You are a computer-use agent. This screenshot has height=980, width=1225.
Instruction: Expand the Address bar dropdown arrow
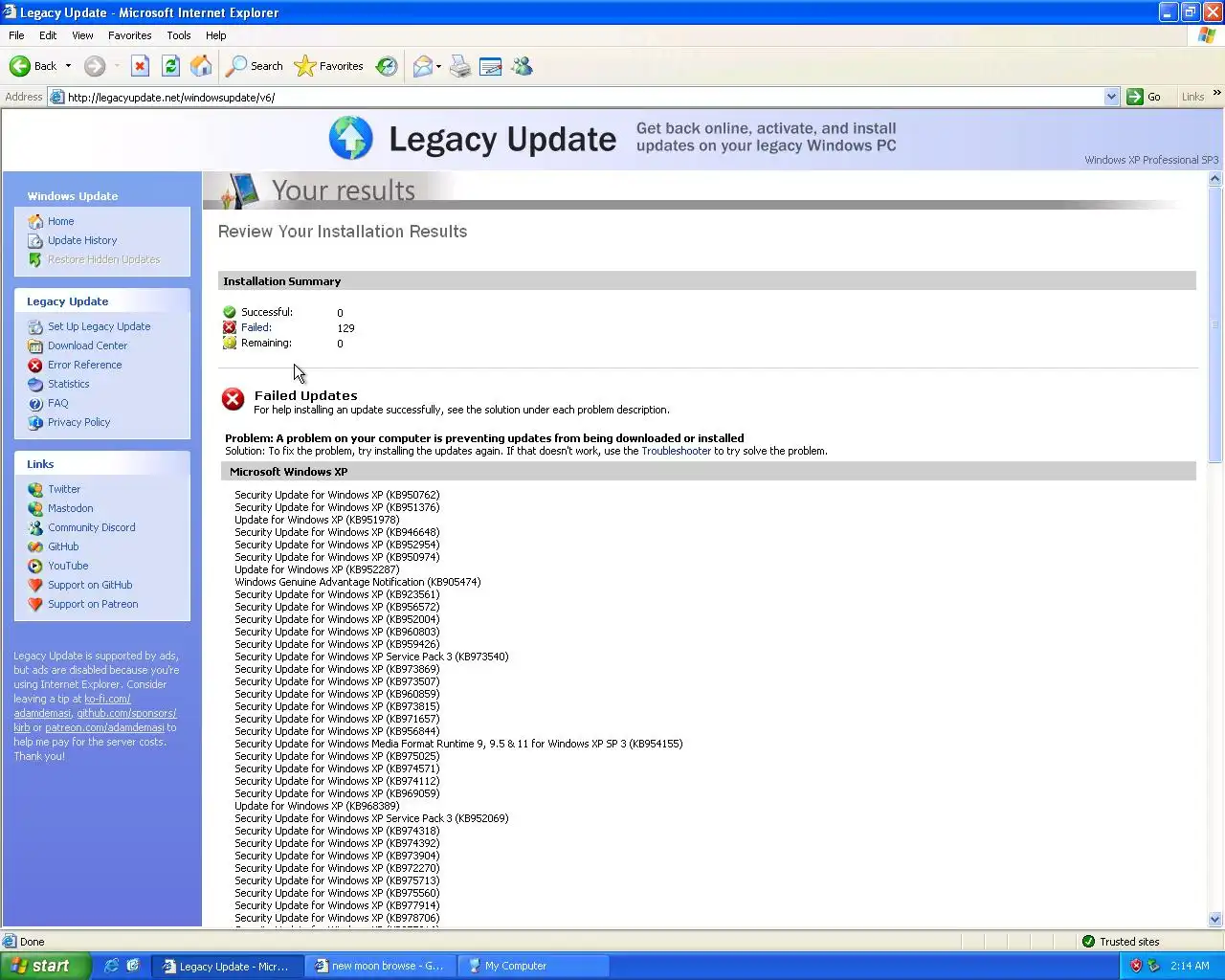1111,97
